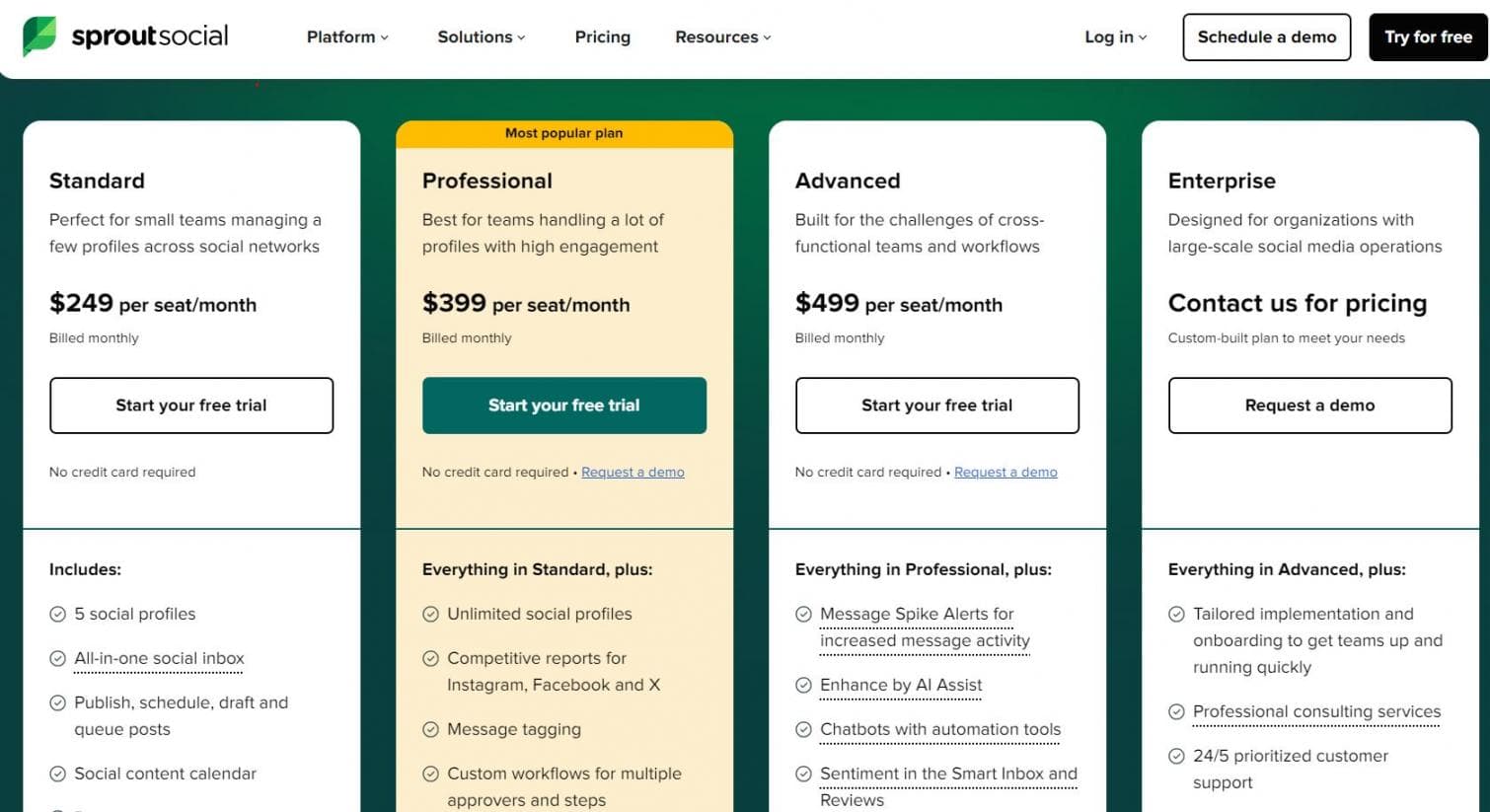Open the All-in-one social inbox tooltip term
Viewport: 1490px width, 812px height.
[x=159, y=659]
